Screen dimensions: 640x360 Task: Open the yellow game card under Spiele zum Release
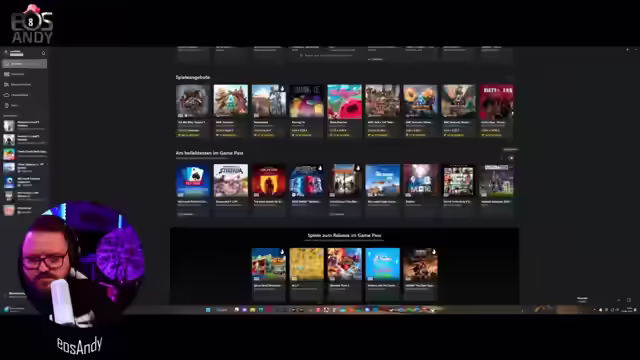pyautogui.click(x=307, y=274)
